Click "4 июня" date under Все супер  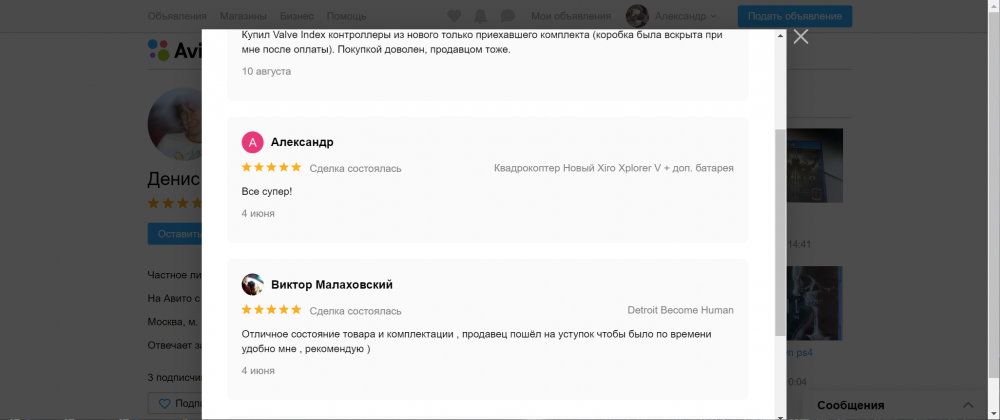click(x=258, y=214)
